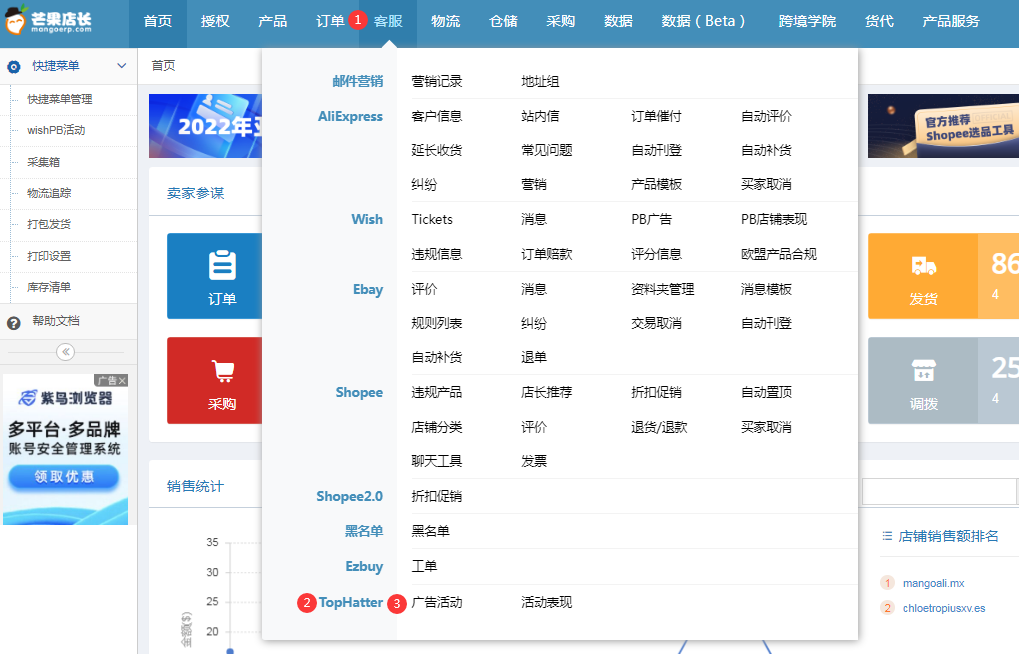Collapse sidebar with double-arrow button

[x=66, y=352]
